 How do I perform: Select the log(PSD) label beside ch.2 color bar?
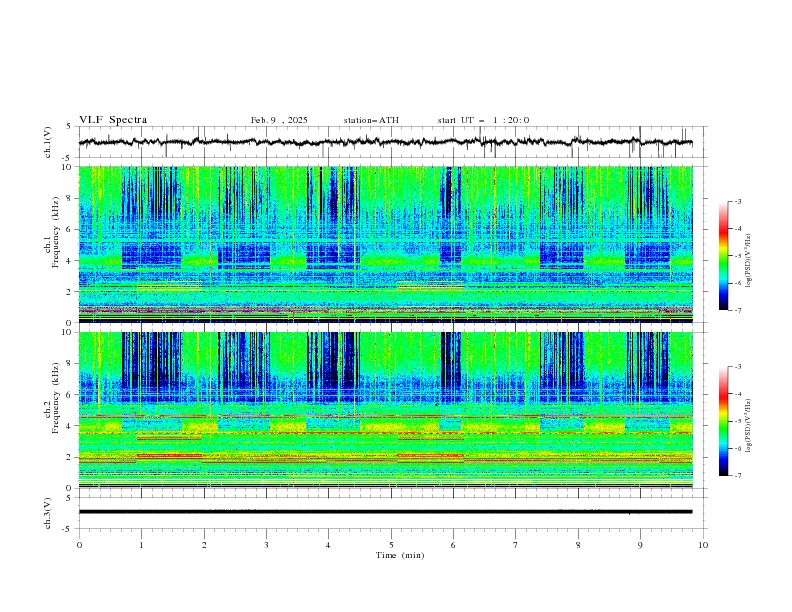click(x=749, y=425)
